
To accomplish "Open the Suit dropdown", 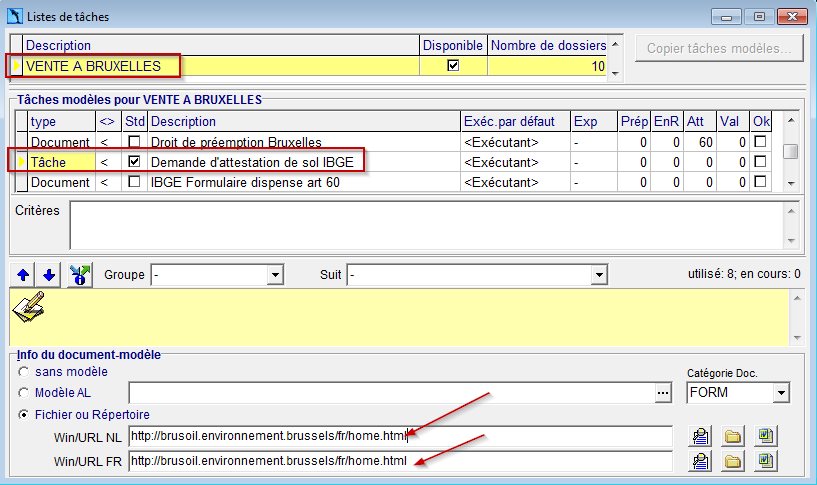I will 599,275.
